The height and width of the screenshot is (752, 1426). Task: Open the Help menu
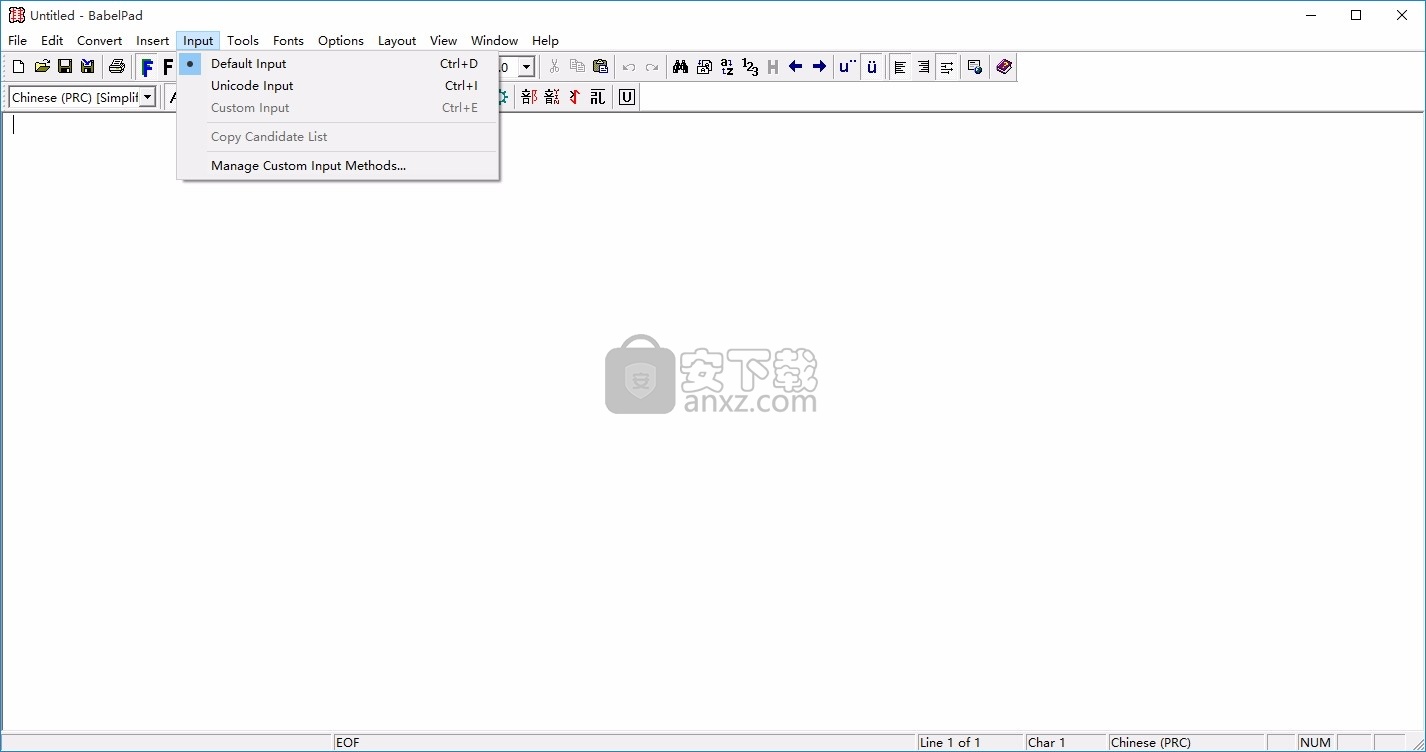pyautogui.click(x=545, y=41)
